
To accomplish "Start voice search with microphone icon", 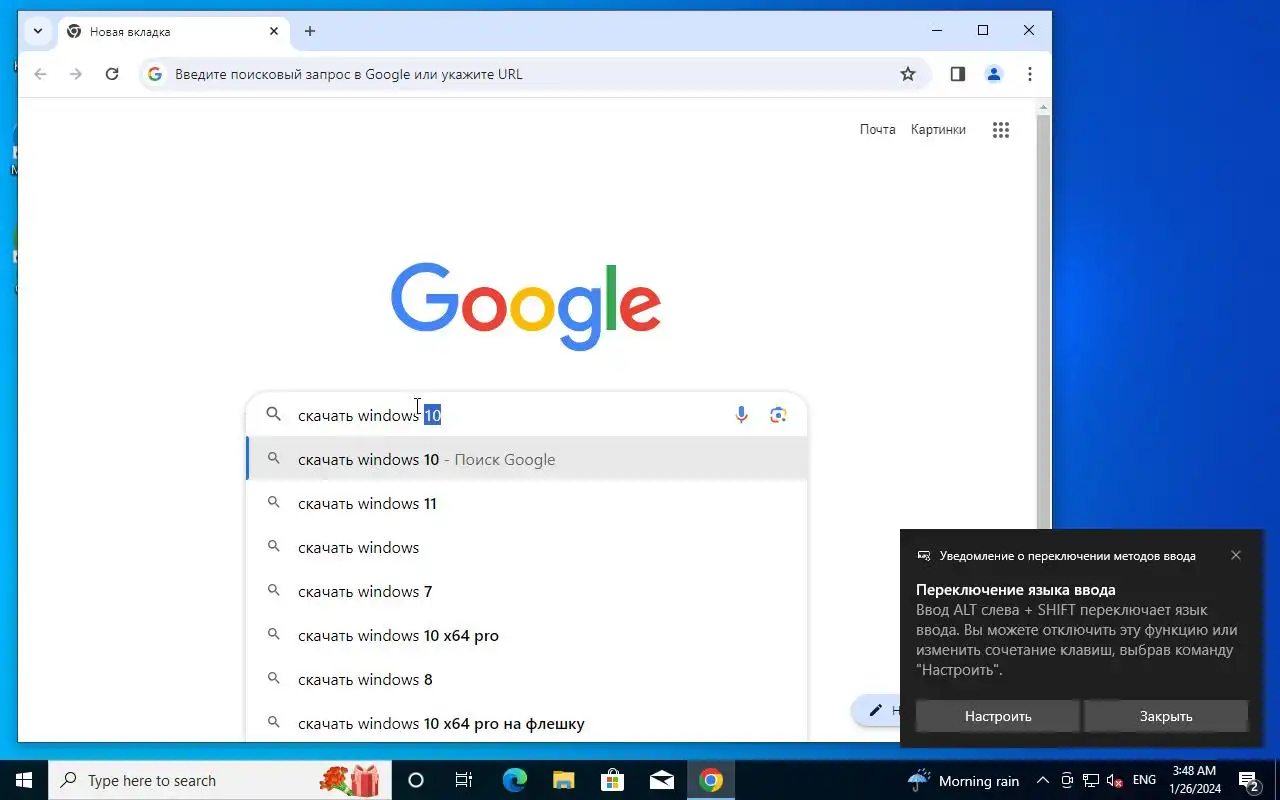I will pos(741,415).
